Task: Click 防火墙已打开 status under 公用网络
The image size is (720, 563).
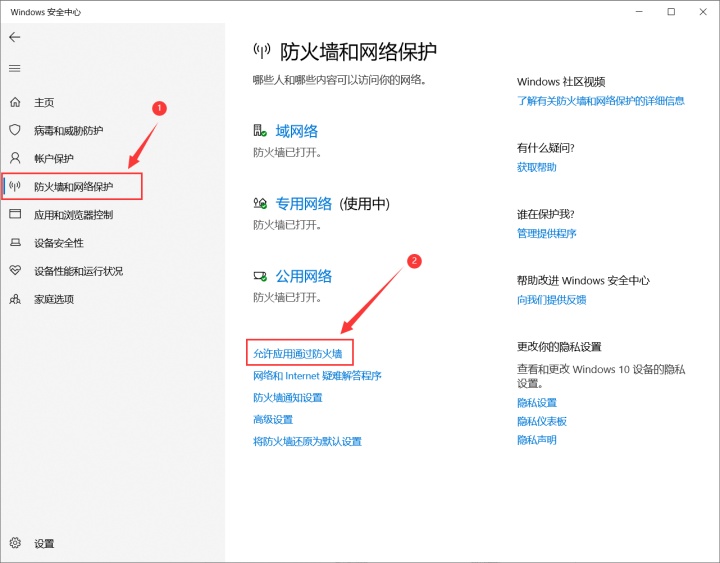Action: pyautogui.click(x=287, y=298)
